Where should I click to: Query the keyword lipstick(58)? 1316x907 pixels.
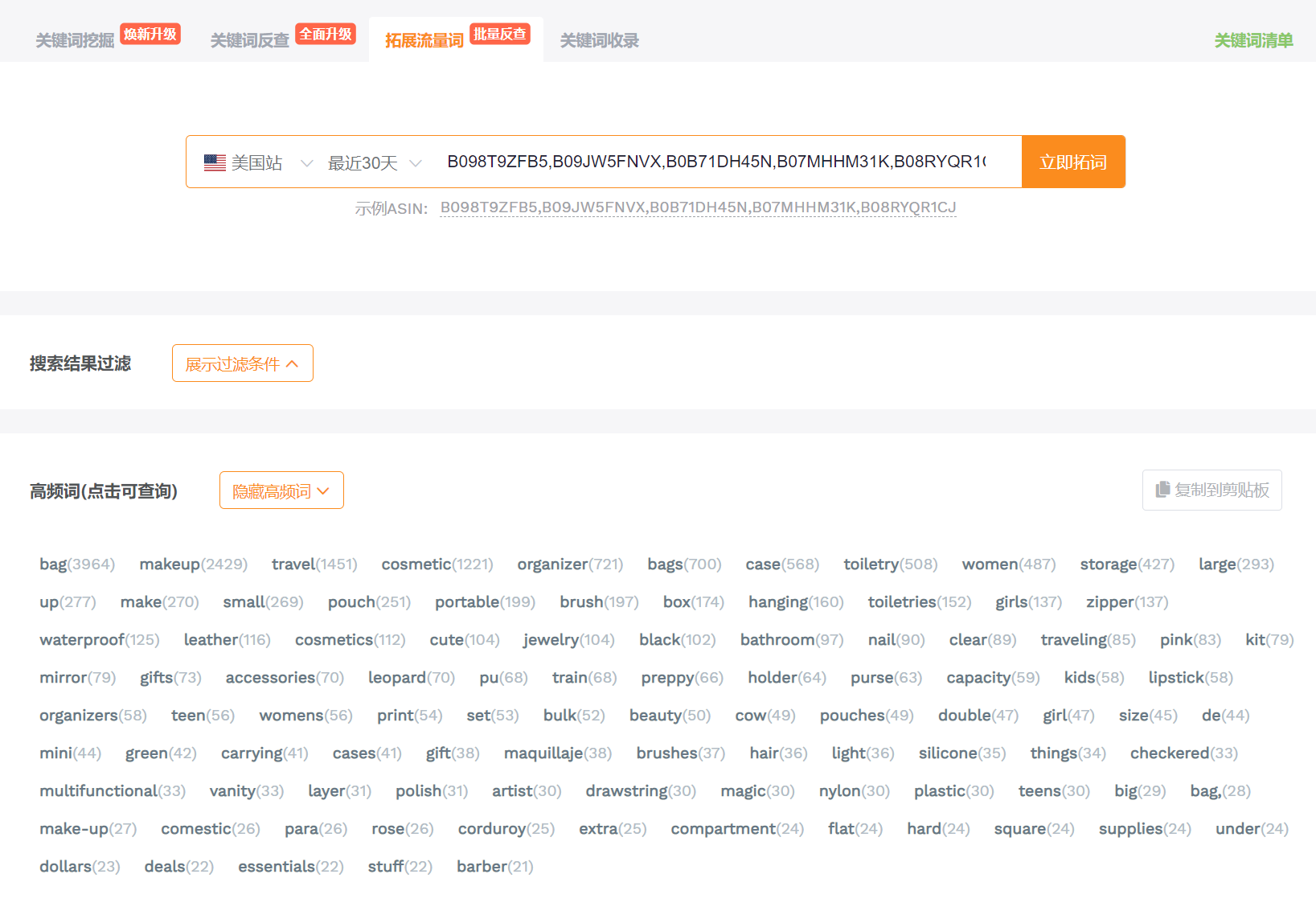1191,678
